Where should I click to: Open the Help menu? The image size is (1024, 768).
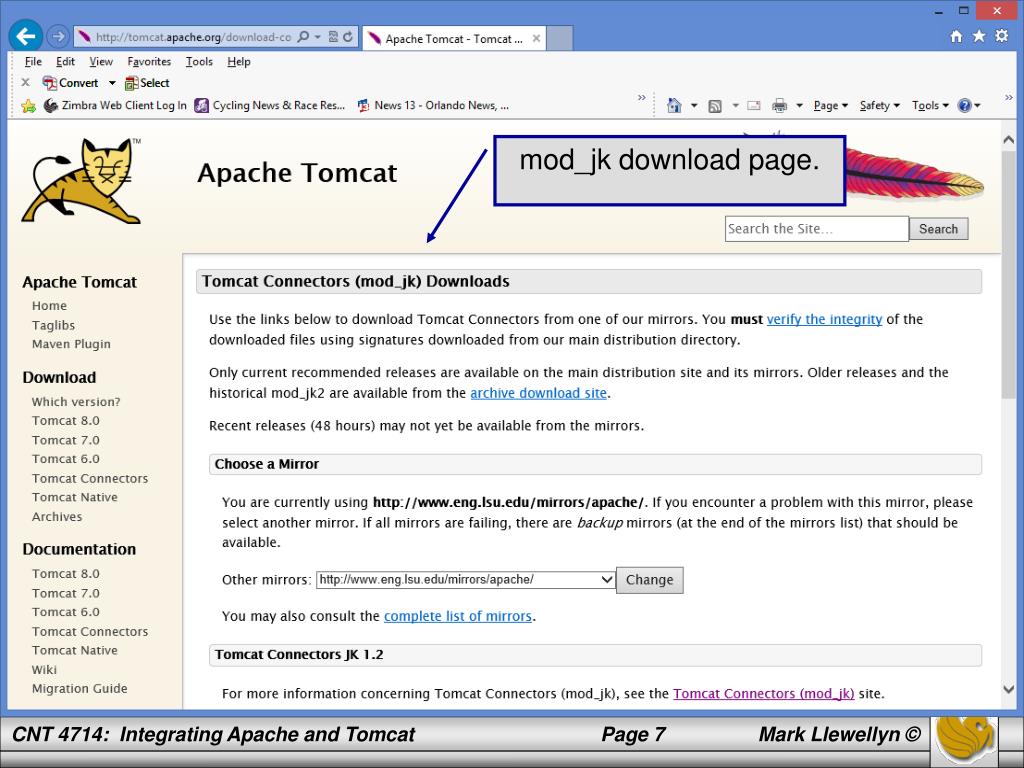(239, 61)
